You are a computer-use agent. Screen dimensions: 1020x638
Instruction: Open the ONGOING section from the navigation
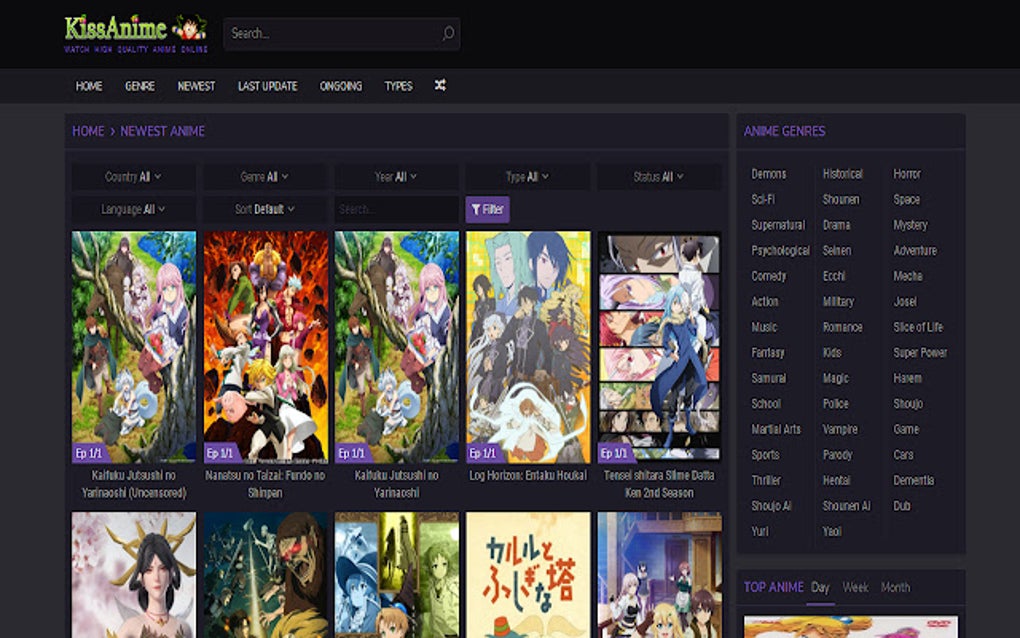pos(340,86)
